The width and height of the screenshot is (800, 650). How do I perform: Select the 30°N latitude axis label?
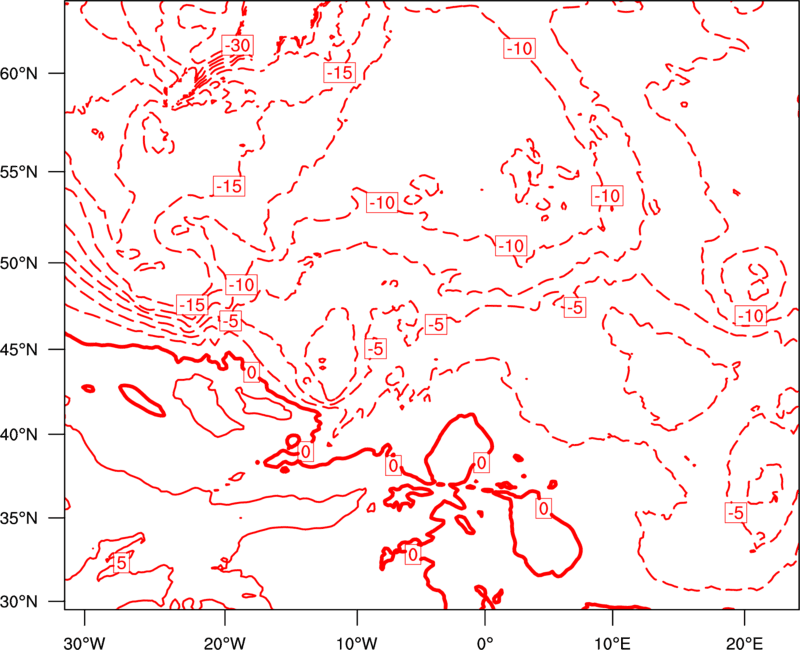point(19,602)
